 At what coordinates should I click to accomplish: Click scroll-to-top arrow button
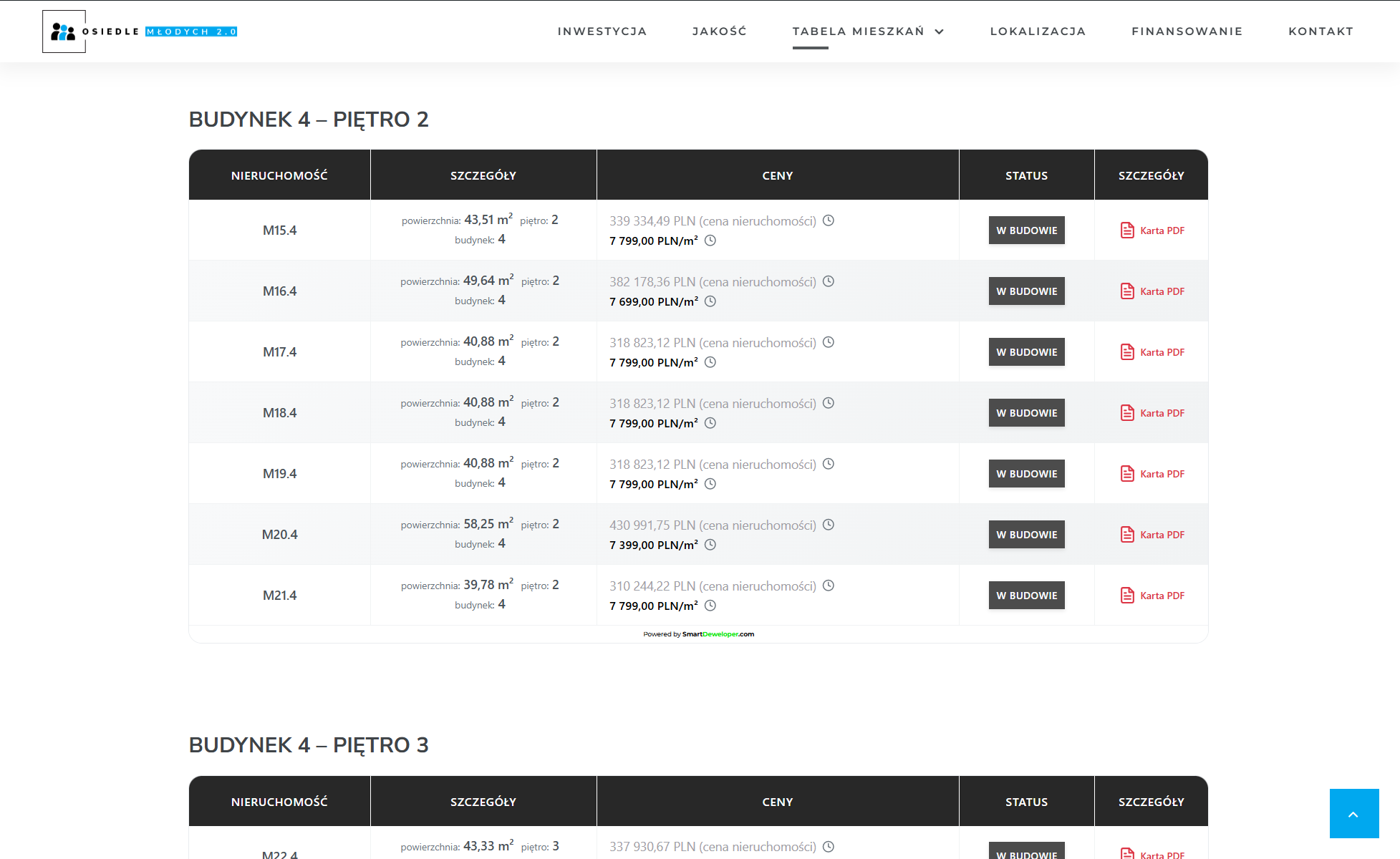pyautogui.click(x=1353, y=813)
